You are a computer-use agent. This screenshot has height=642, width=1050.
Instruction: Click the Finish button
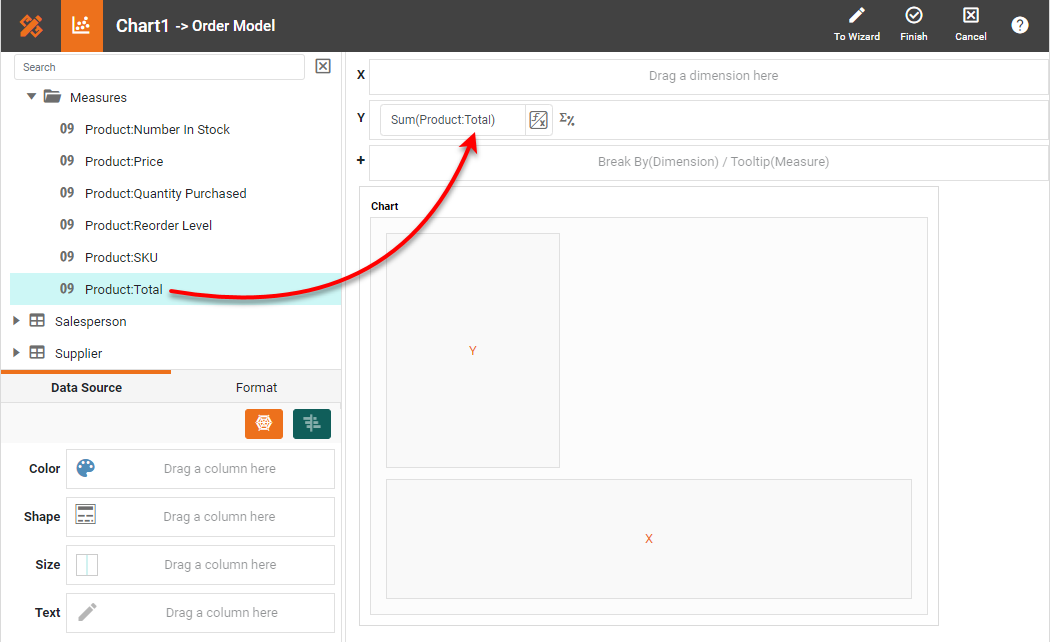[x=913, y=24]
